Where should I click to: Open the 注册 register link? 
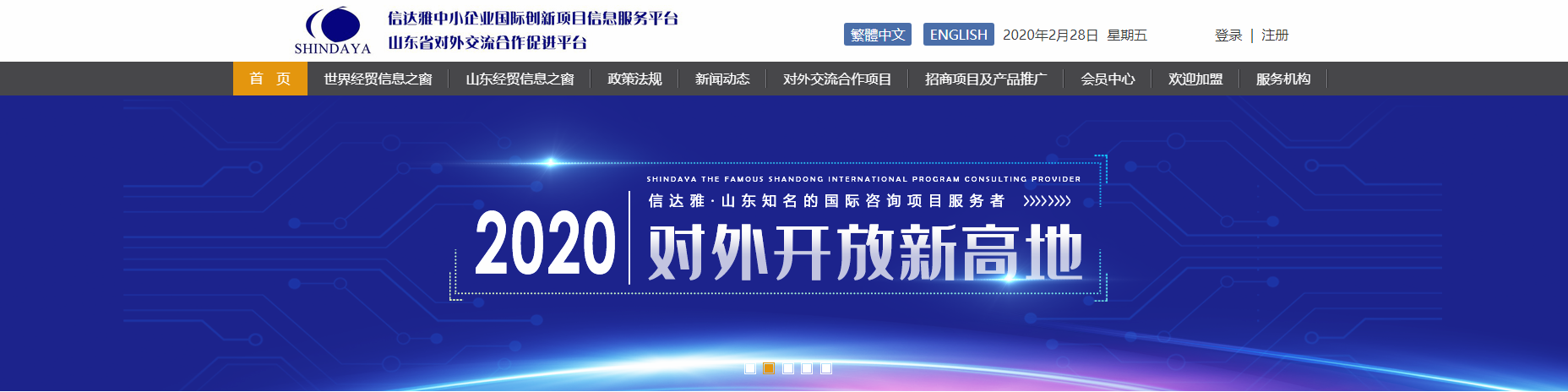click(1274, 35)
